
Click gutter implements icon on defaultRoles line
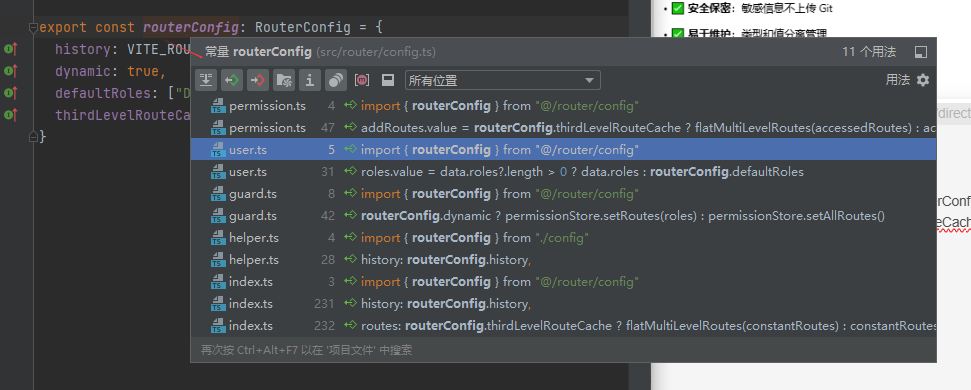(11, 93)
